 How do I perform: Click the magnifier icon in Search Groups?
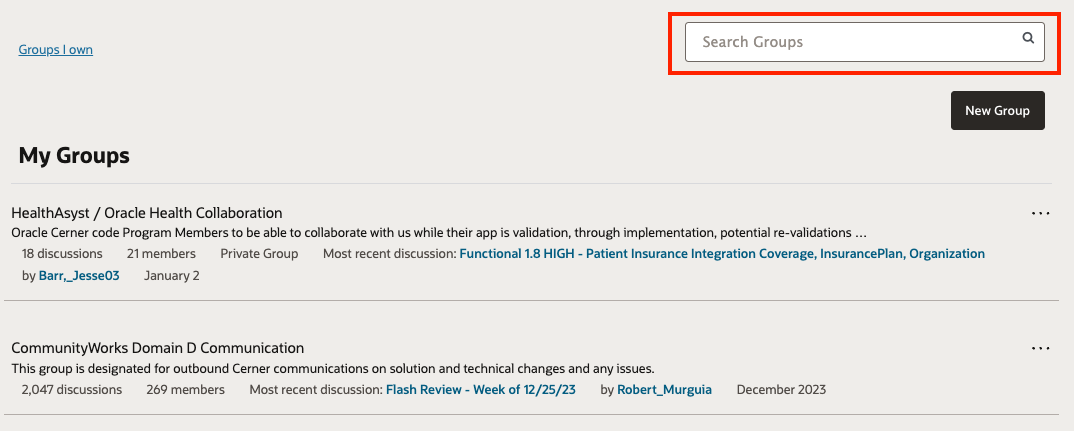(x=1028, y=38)
